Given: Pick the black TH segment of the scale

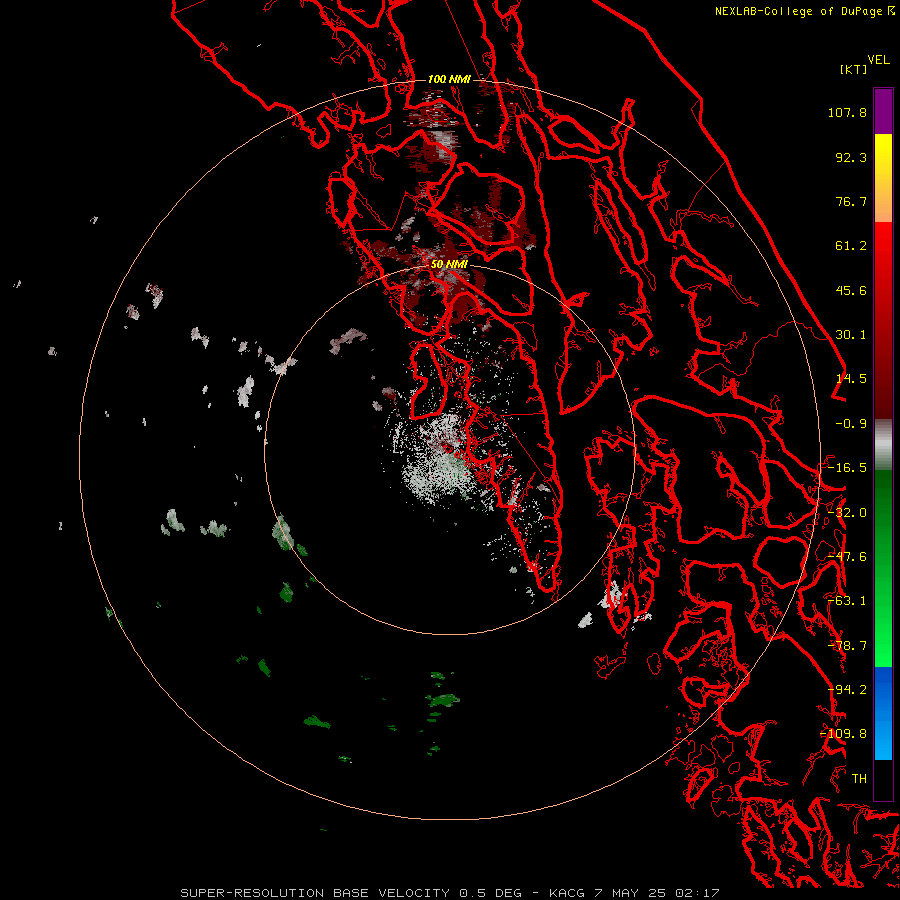Looking at the screenshot, I should tap(883, 779).
